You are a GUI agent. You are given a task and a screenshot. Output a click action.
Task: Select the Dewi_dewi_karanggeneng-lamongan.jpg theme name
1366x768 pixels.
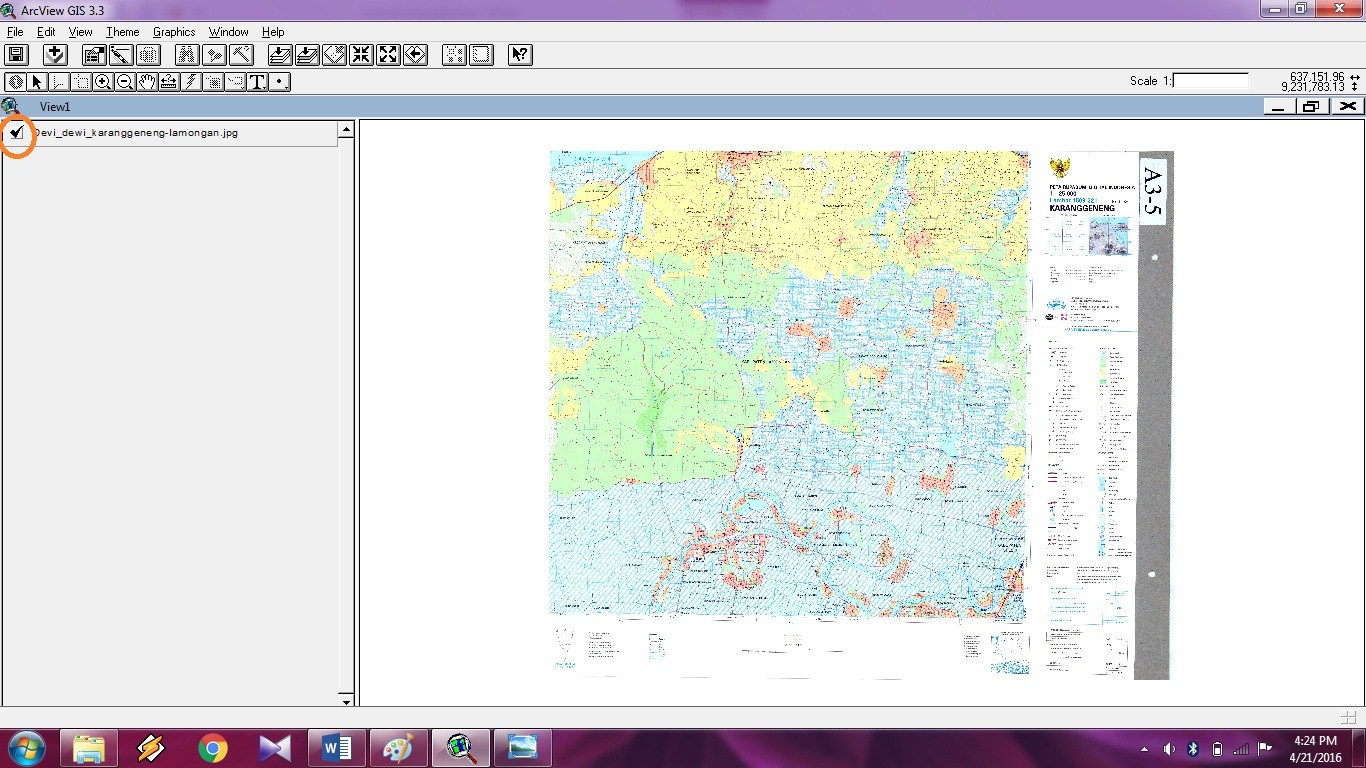135,132
